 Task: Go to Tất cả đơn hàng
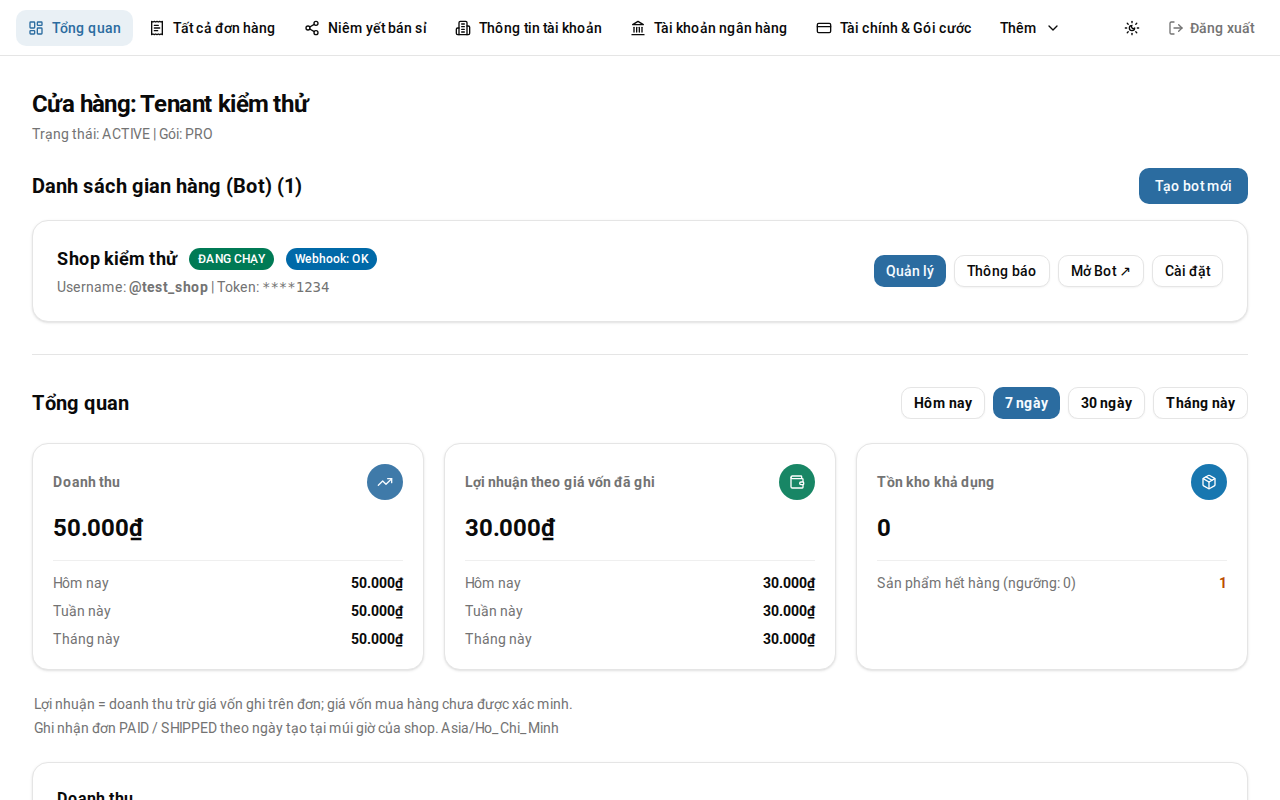(212, 28)
